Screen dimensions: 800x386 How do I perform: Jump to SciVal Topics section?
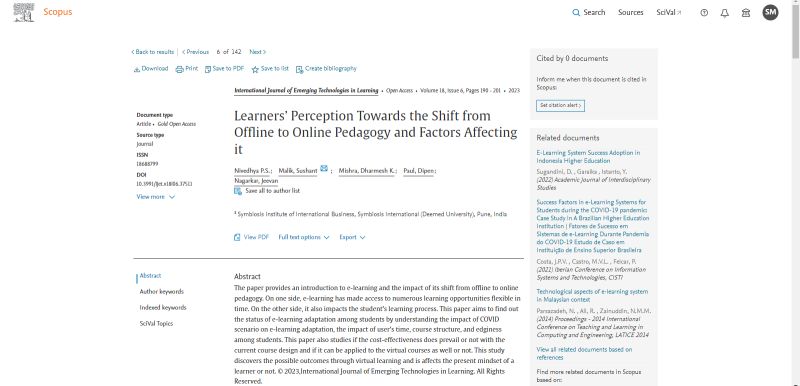coord(156,323)
